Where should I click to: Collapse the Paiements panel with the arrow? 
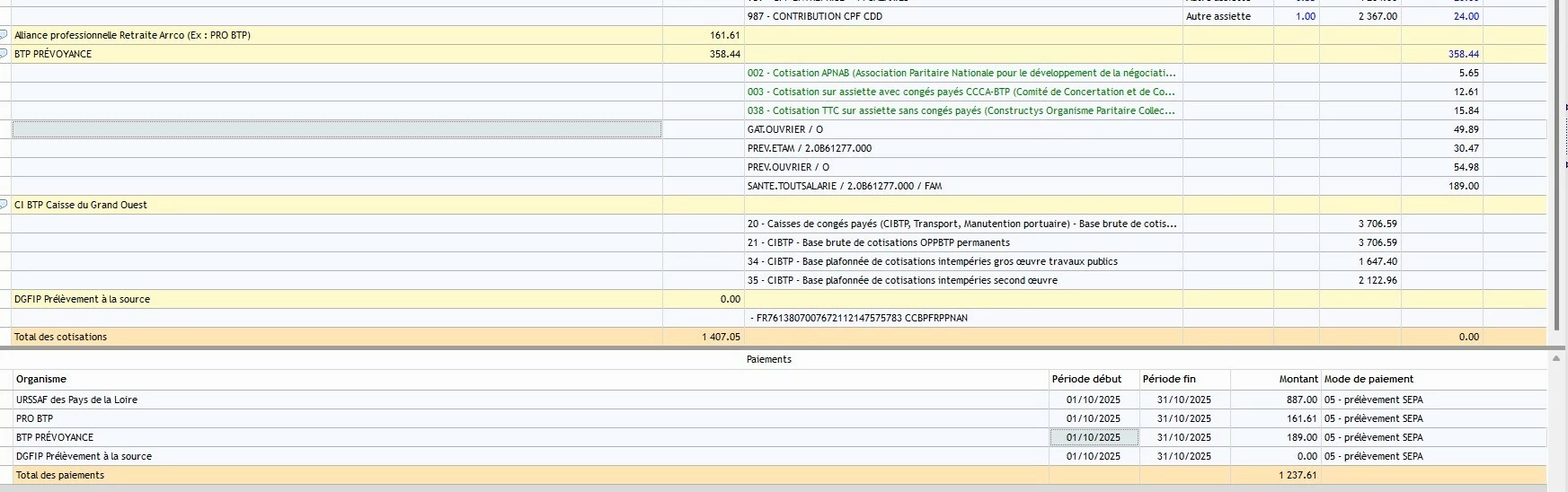pos(1556,359)
